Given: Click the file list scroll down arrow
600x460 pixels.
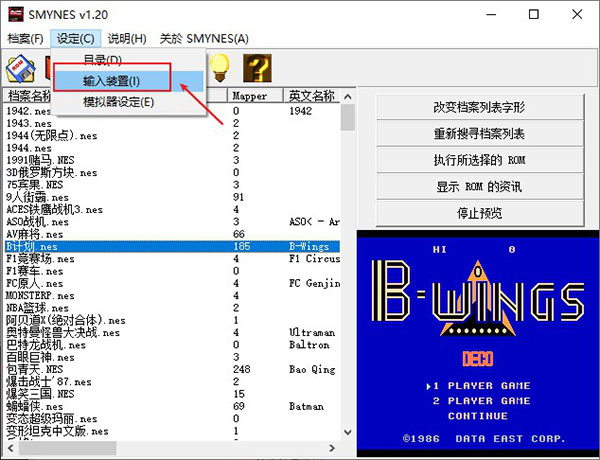Looking at the screenshot, I should 347,432.
